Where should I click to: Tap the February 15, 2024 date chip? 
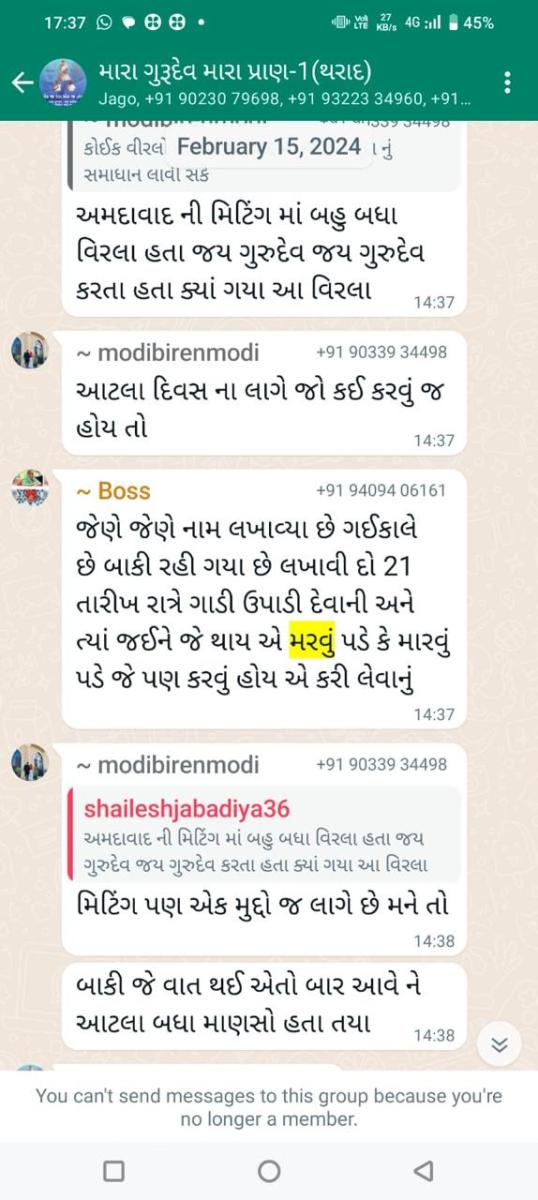pyautogui.click(x=269, y=147)
